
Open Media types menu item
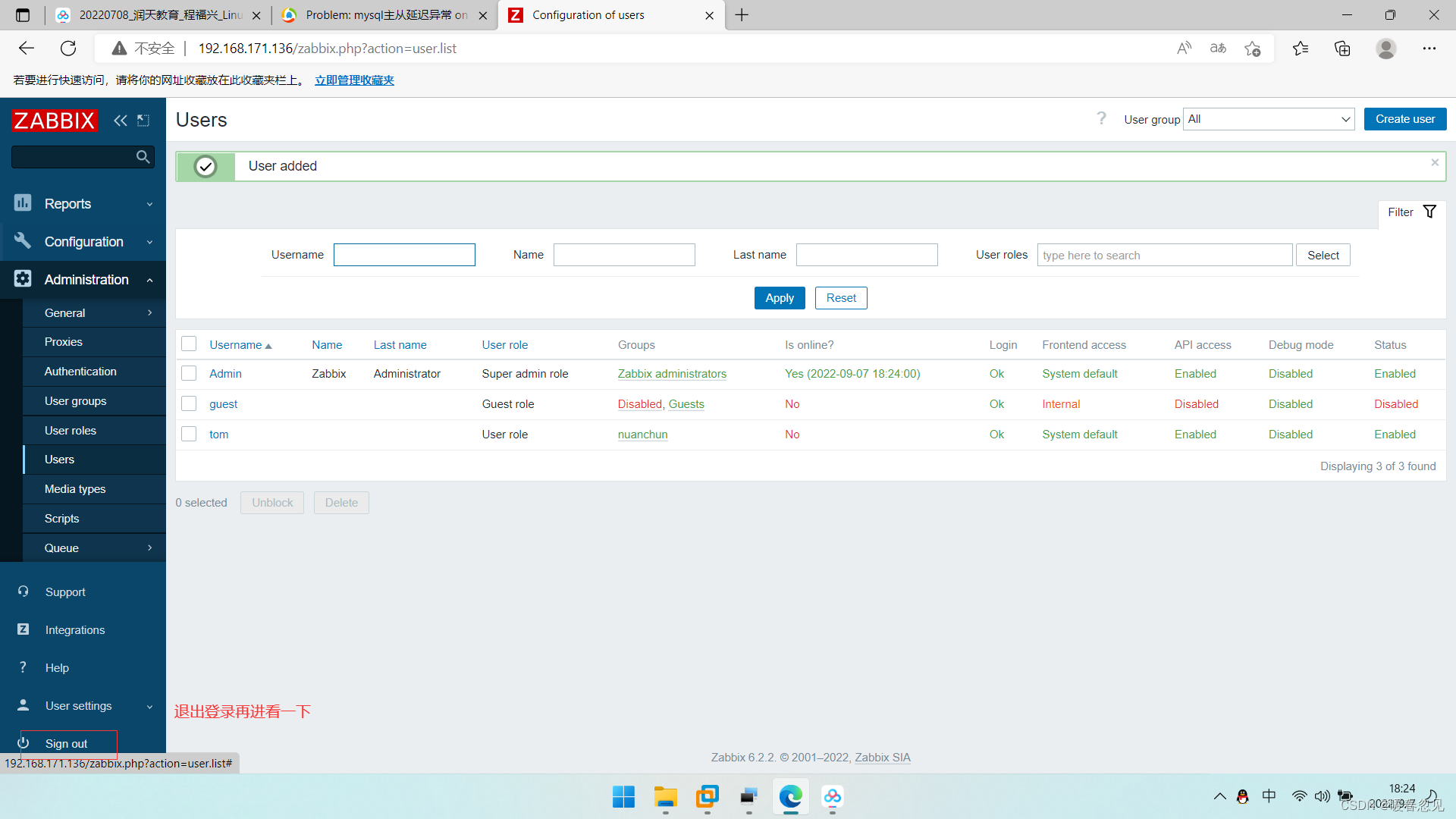click(75, 489)
